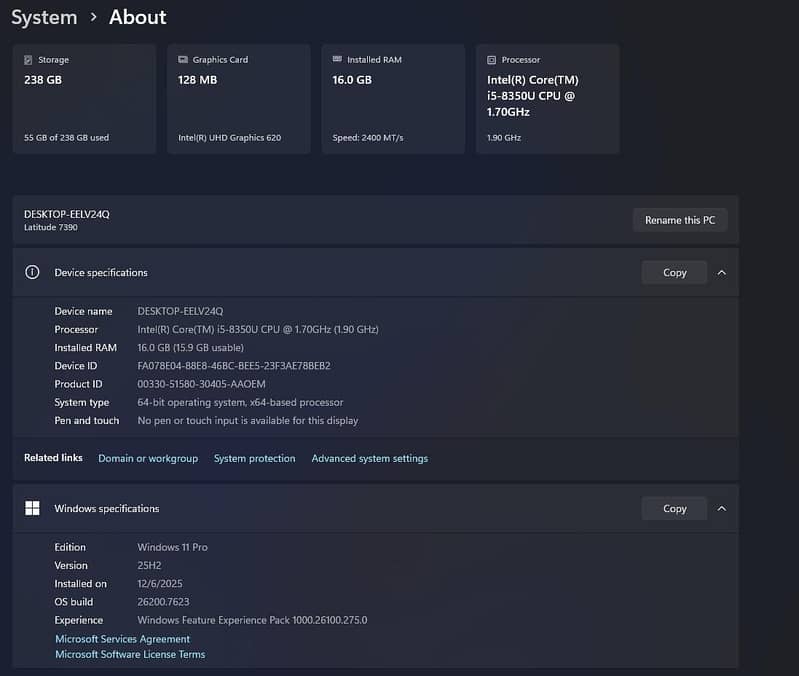The height and width of the screenshot is (676, 799).
Task: Copy the Device specifications
Action: point(674,272)
